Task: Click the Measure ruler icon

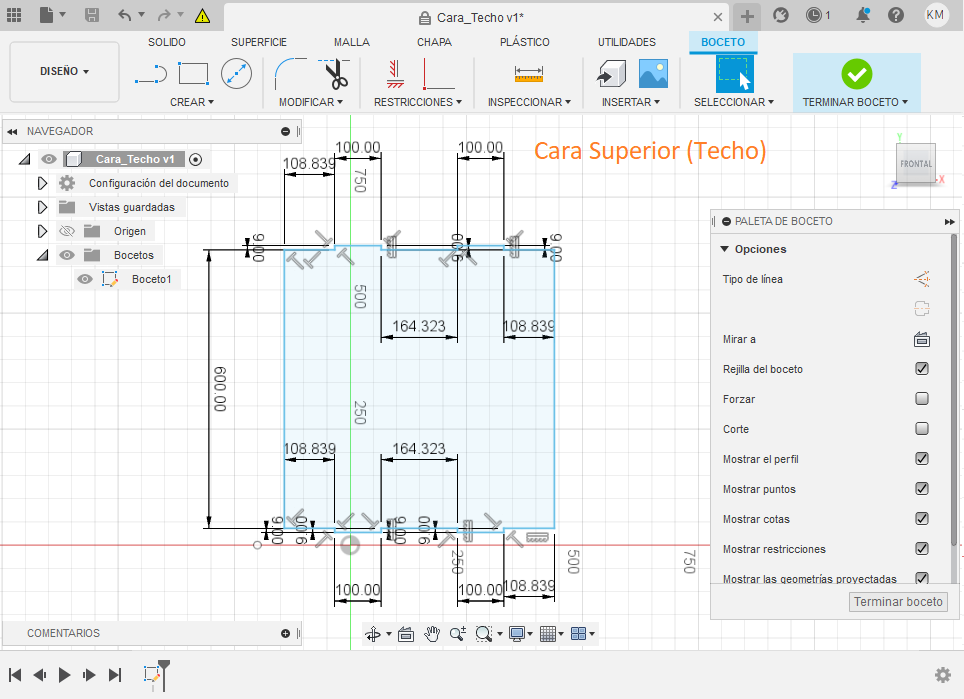Action: pyautogui.click(x=528, y=73)
